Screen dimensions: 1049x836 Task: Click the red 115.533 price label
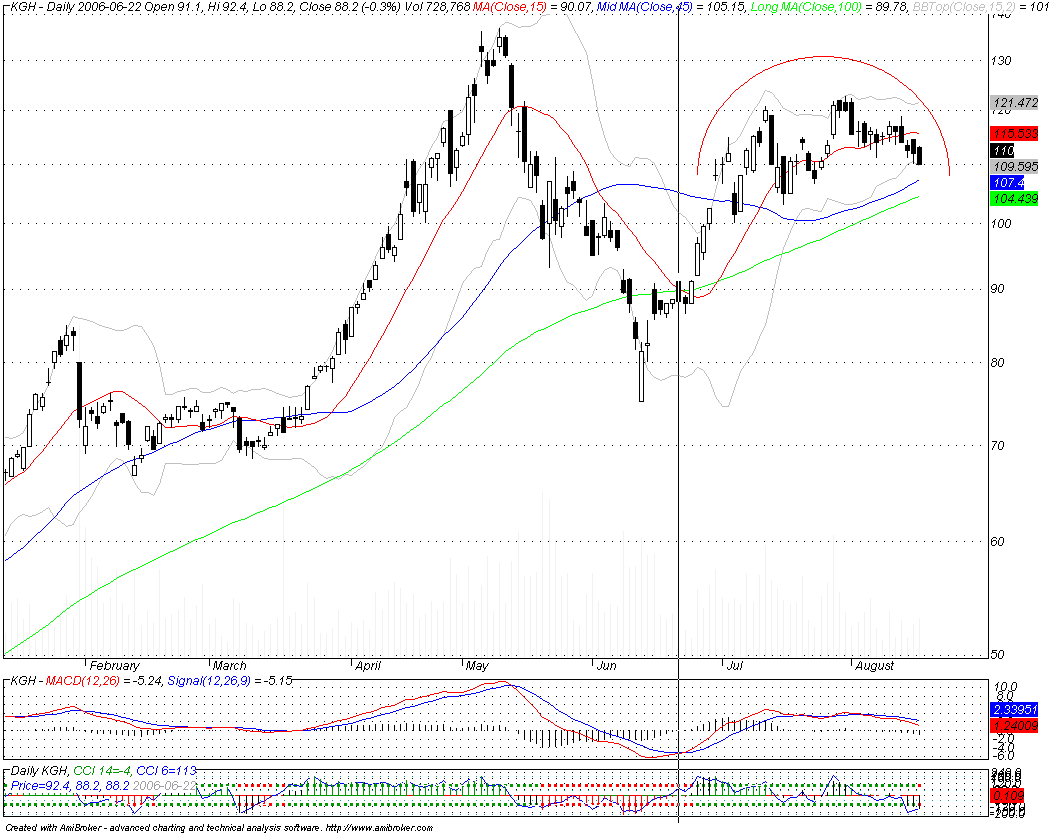1014,133
